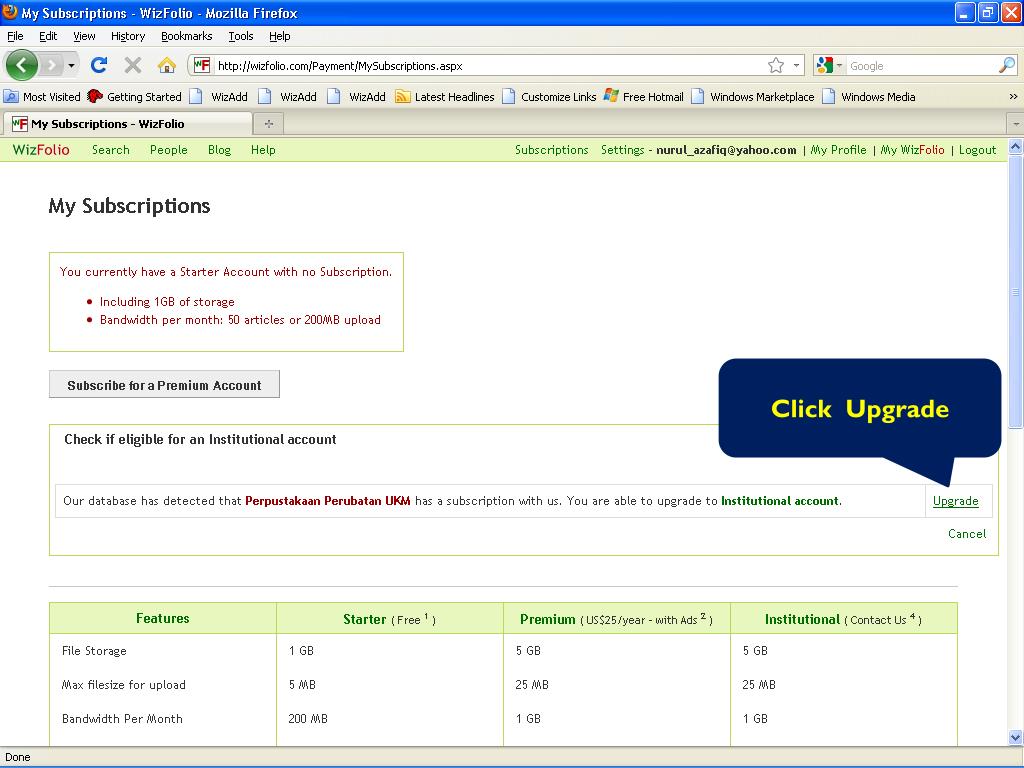The width and height of the screenshot is (1024, 768).
Task: Open the list all tabs dropdown
Action: point(1016,123)
